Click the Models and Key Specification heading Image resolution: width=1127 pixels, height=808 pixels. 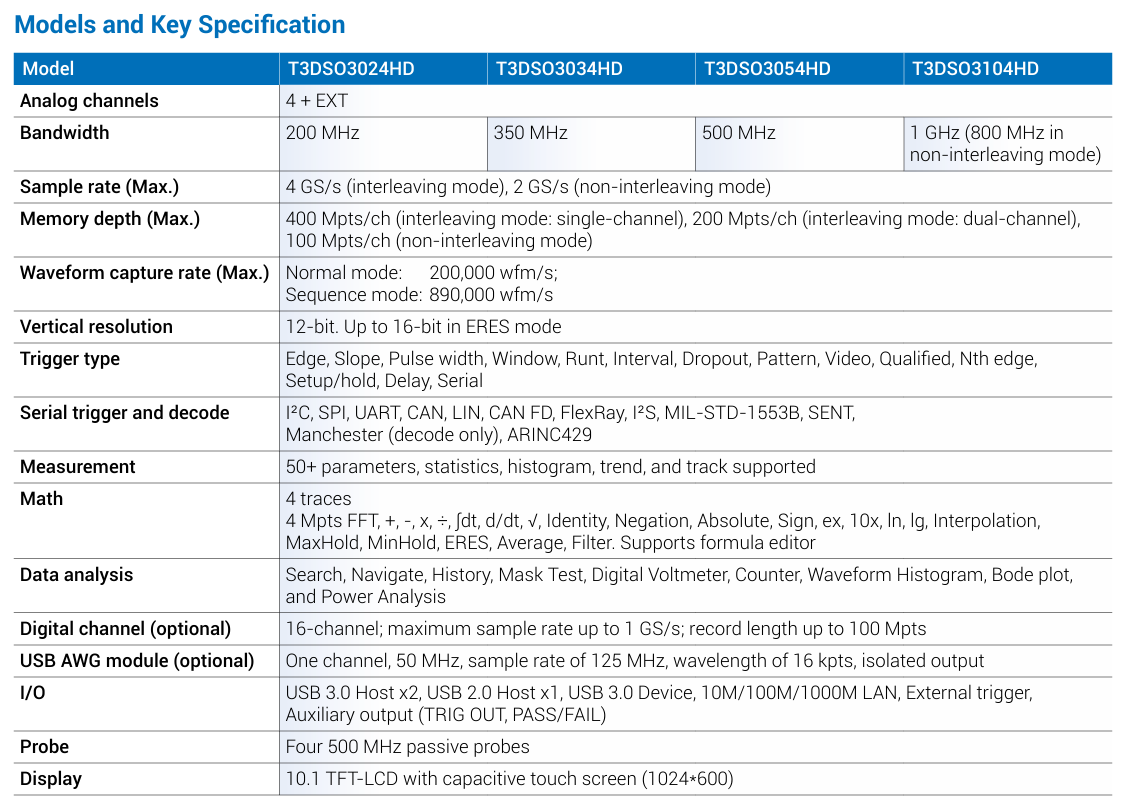pos(180,25)
